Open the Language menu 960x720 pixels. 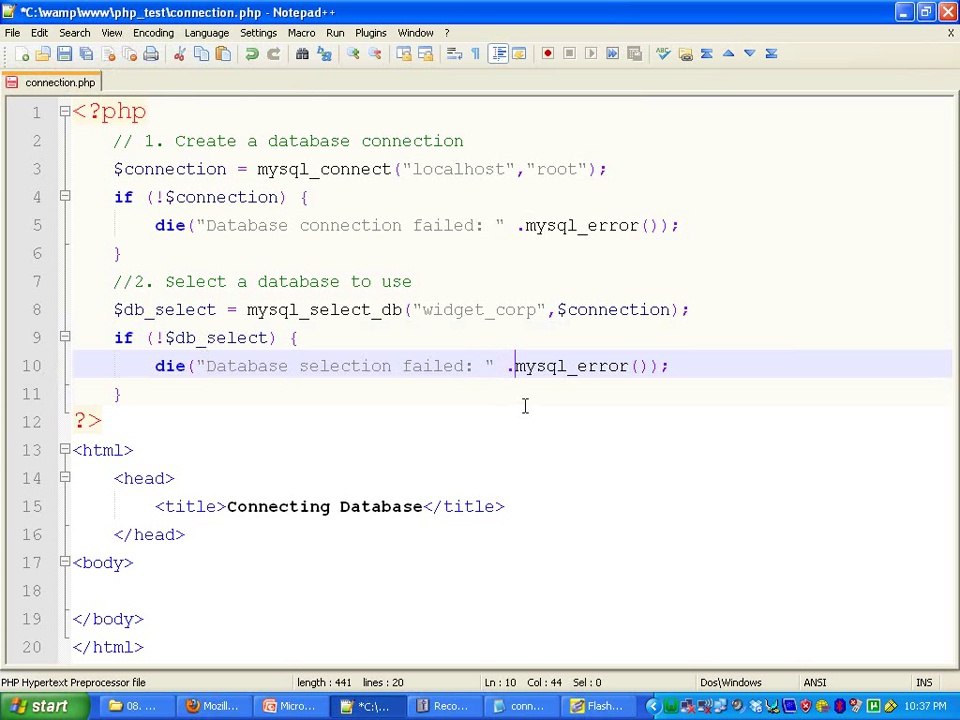207,33
